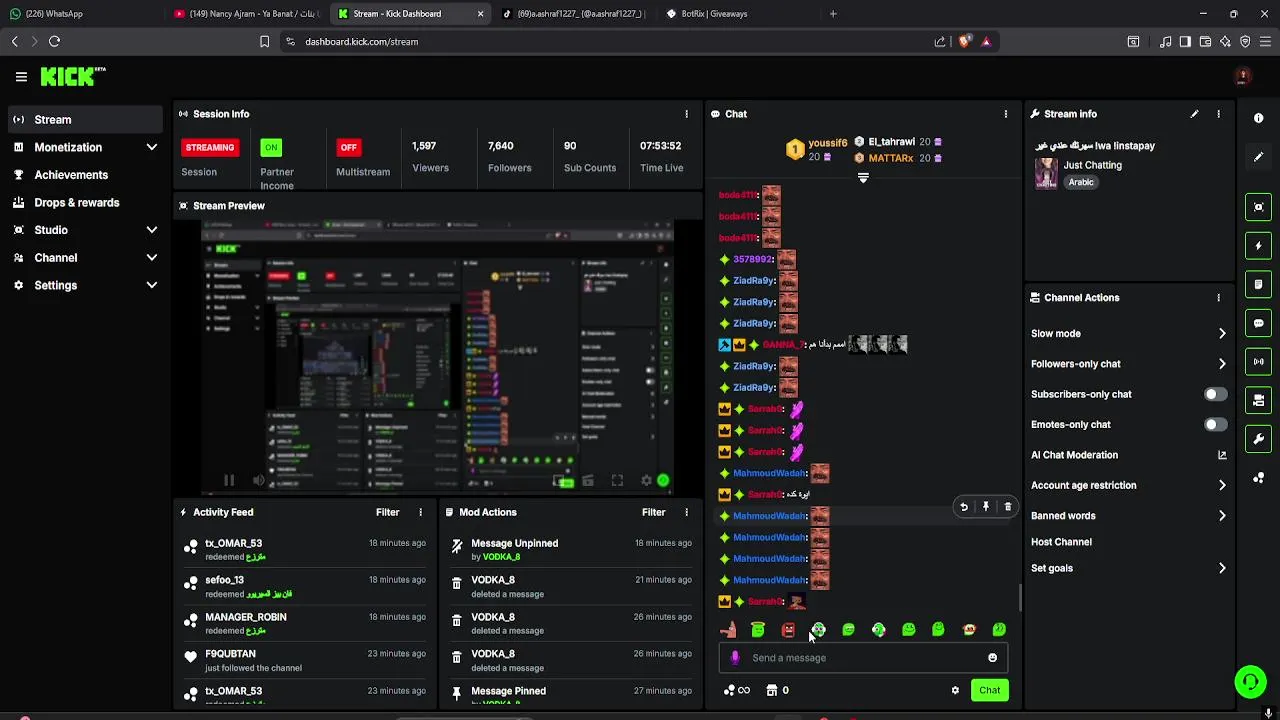1280x720 pixels.
Task: Switch to the WhatsApp browser tab
Action: click(82, 14)
